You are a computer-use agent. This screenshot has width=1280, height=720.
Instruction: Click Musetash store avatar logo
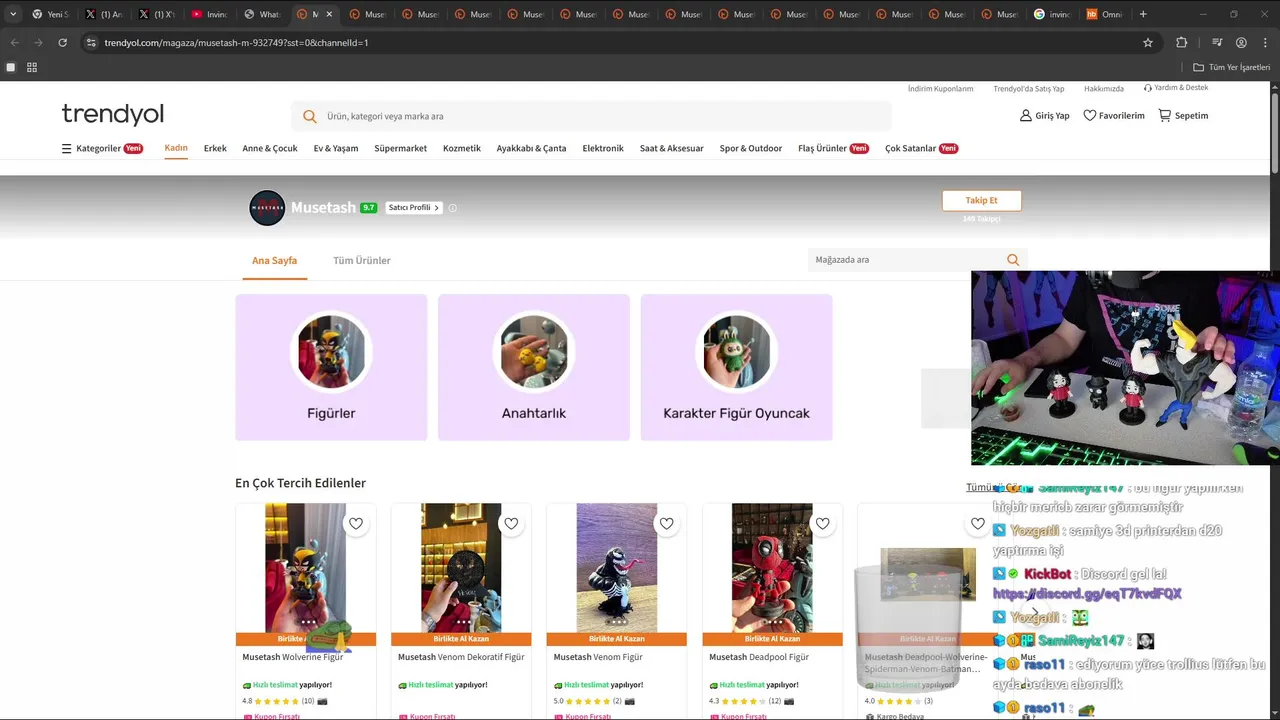pyautogui.click(x=267, y=208)
